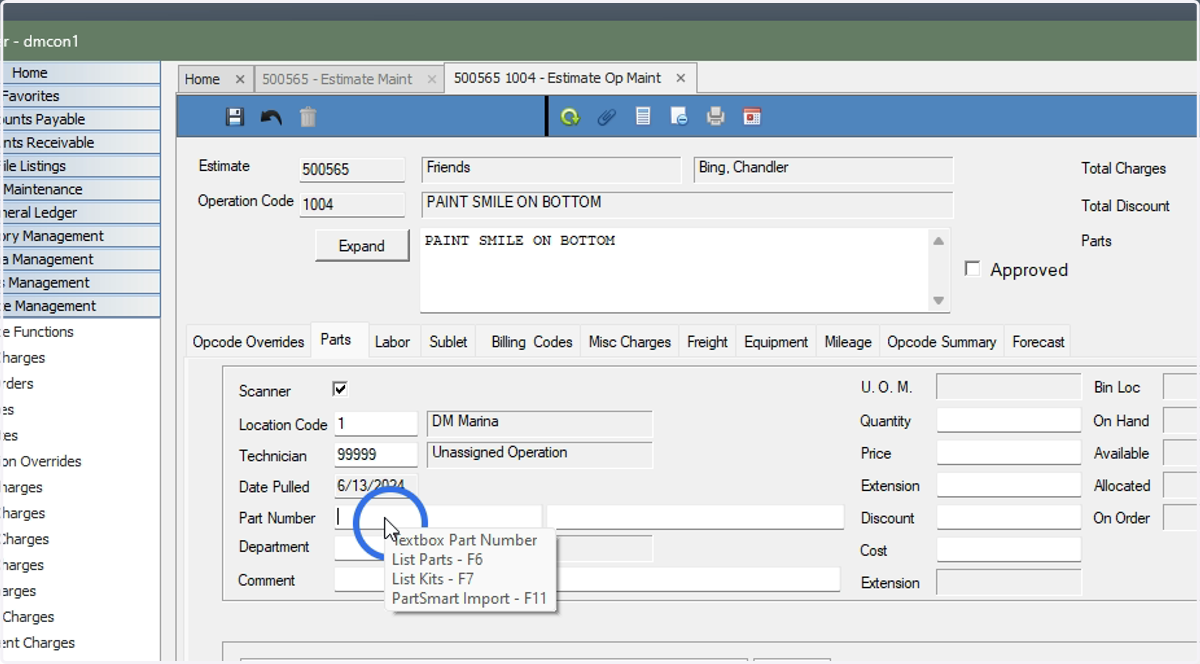Click the Comment input field
The image size is (1200, 664).
point(587,579)
